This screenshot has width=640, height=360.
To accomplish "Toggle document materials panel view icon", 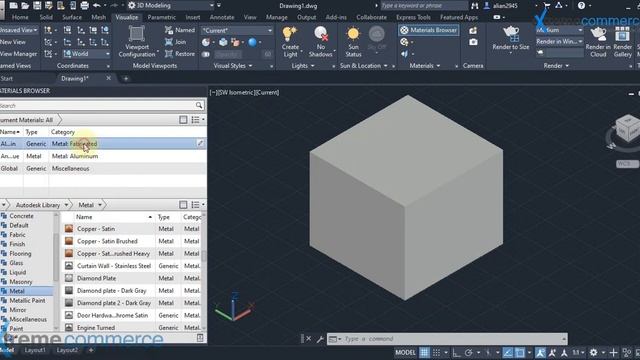I will point(183,120).
